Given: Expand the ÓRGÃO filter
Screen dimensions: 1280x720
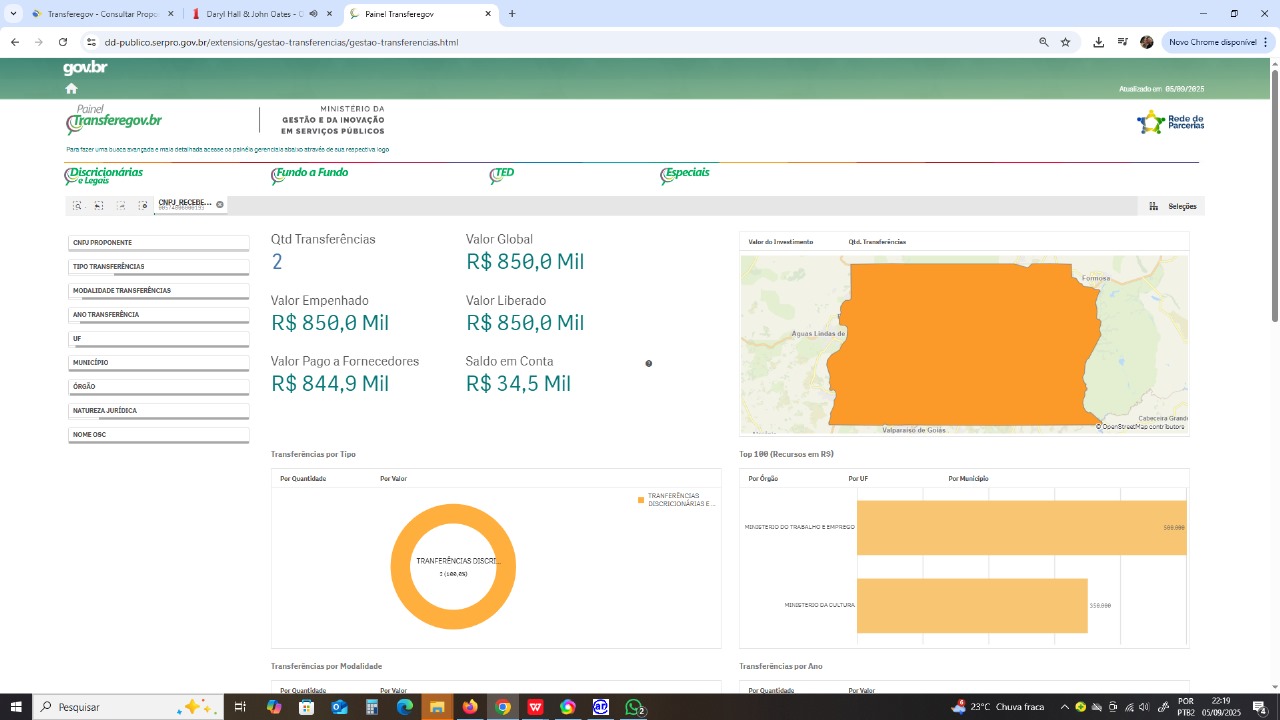Looking at the screenshot, I should [158, 387].
